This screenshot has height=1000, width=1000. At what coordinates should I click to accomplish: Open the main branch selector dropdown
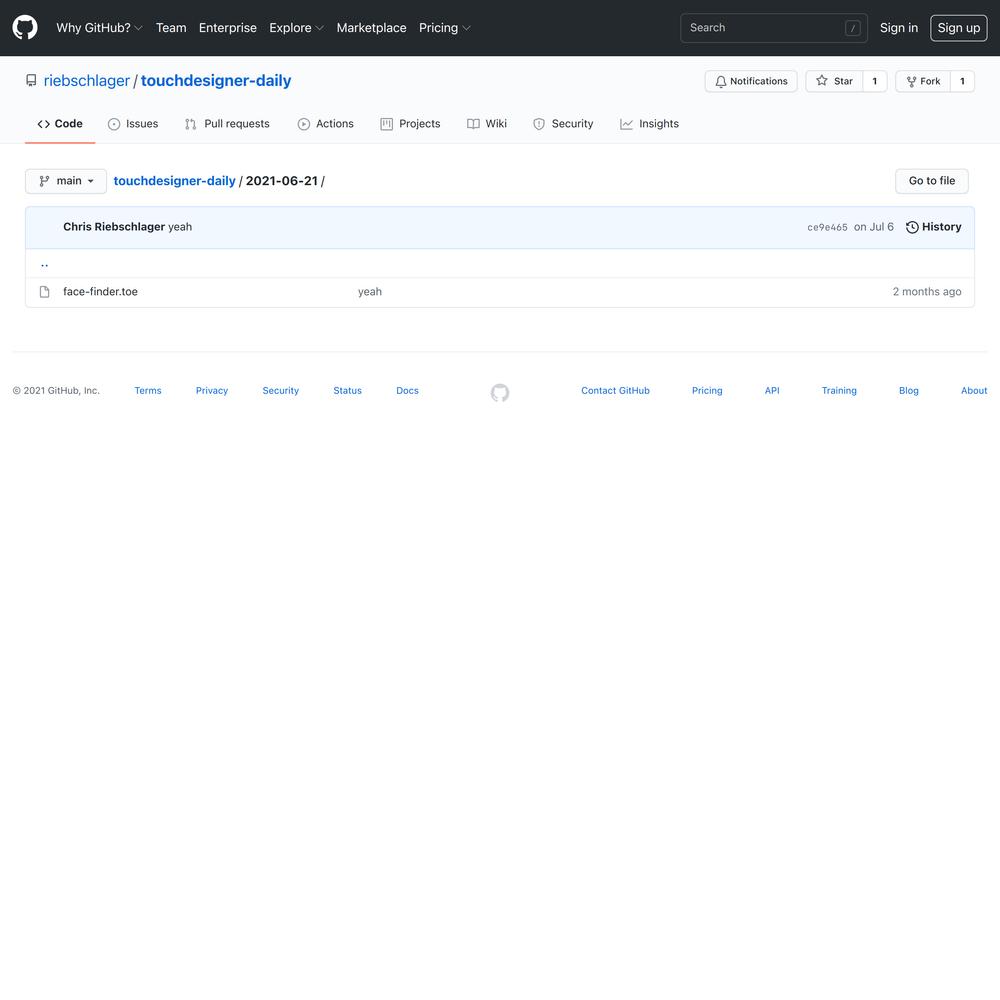tap(66, 181)
